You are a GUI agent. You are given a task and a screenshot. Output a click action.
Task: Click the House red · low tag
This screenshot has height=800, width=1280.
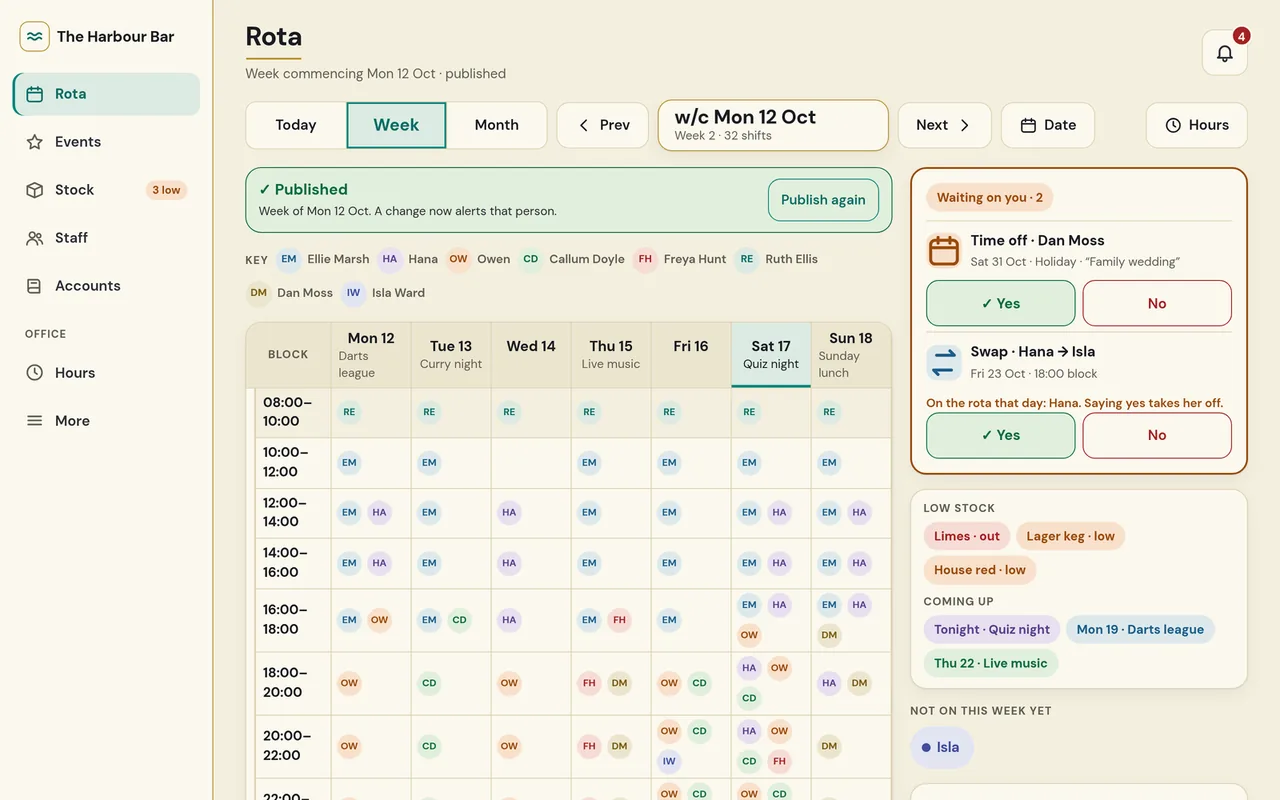[x=980, y=570]
